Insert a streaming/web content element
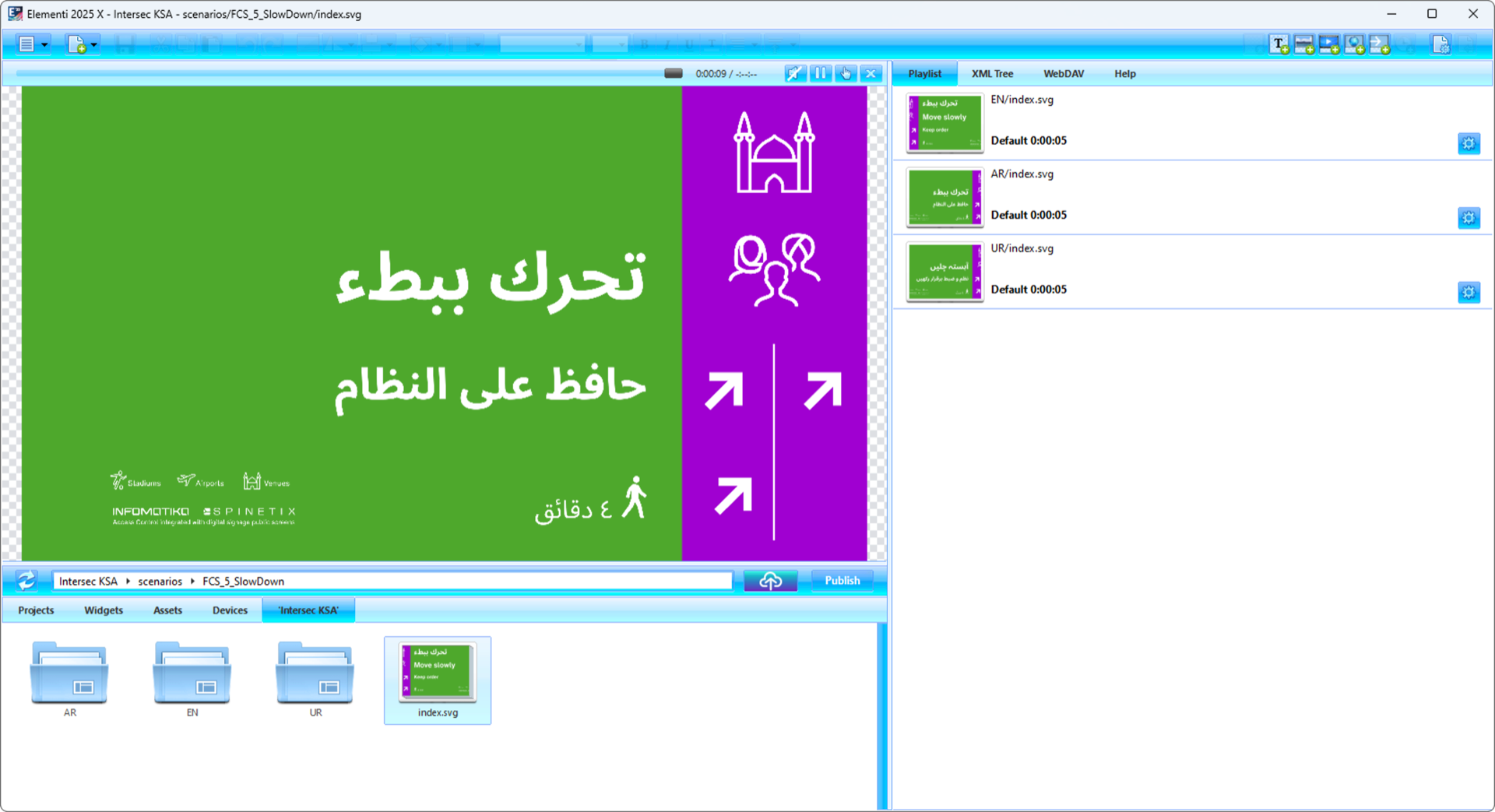Viewport: 1495px width, 812px height. (1355, 44)
